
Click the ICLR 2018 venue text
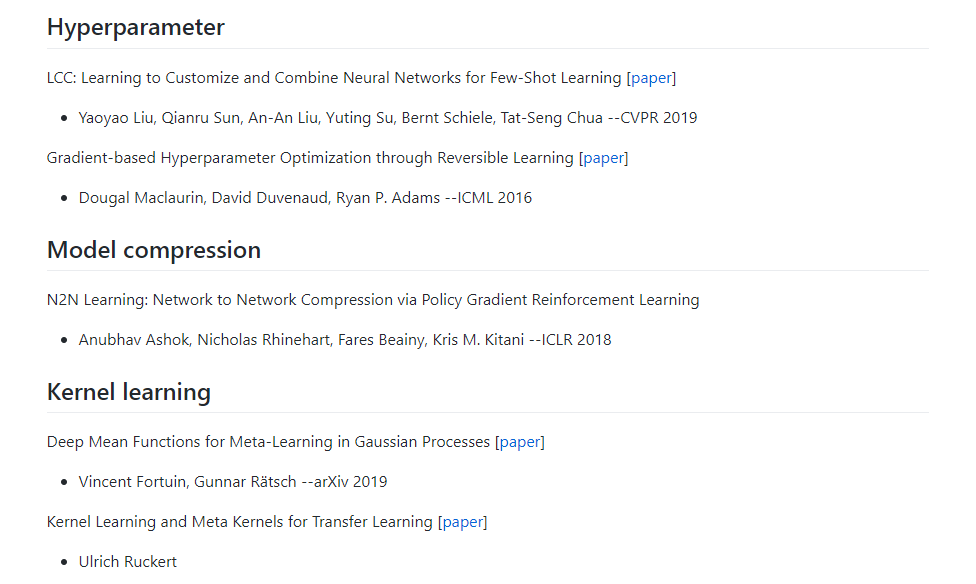click(576, 340)
